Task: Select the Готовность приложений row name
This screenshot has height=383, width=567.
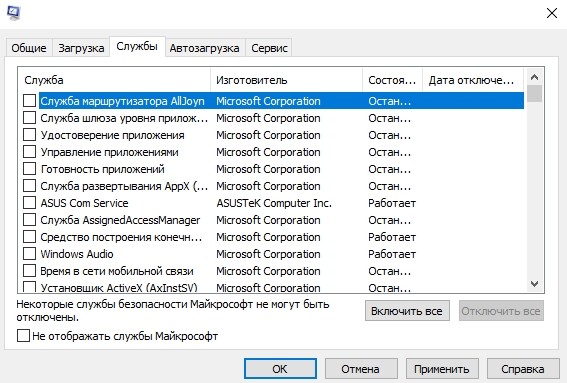Action: coord(102,169)
